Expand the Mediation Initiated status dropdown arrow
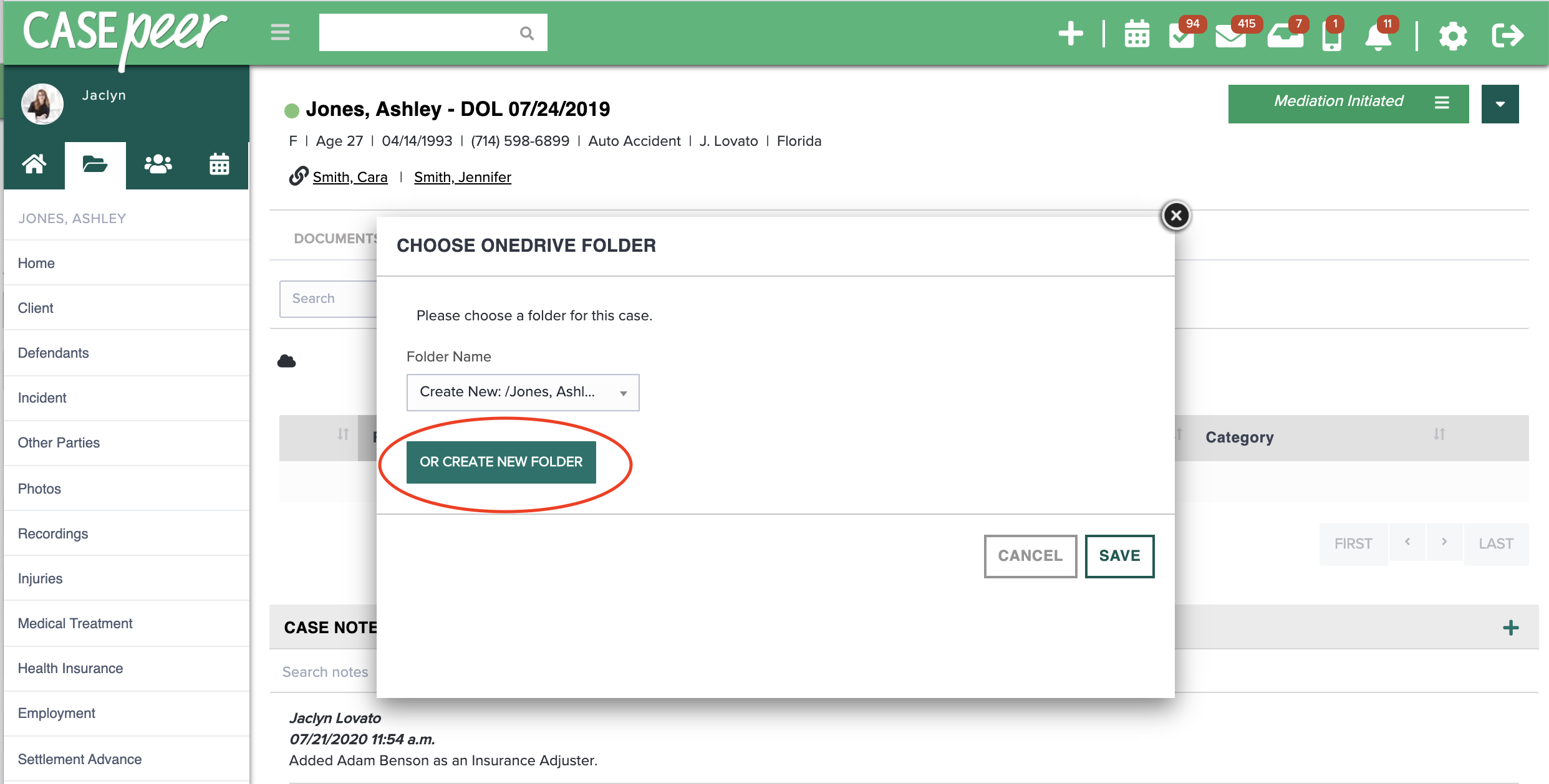Image resolution: width=1549 pixels, height=784 pixels. pyautogui.click(x=1500, y=103)
